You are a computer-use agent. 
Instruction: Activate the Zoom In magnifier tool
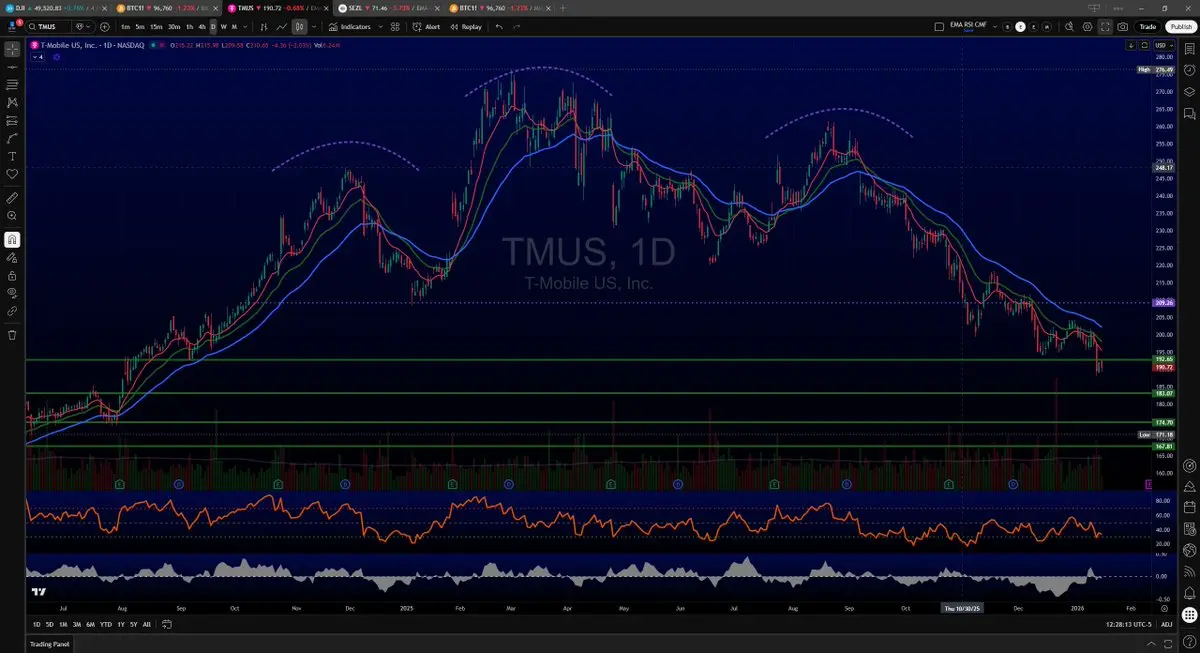tap(12, 215)
